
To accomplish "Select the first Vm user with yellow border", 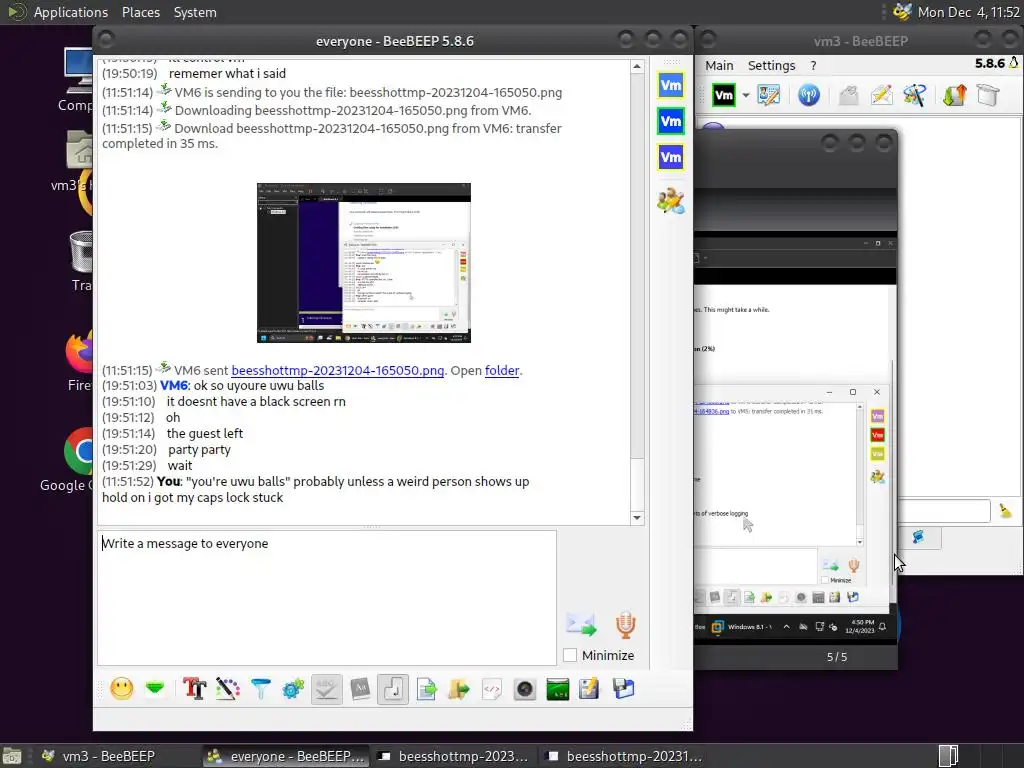I will [x=671, y=85].
